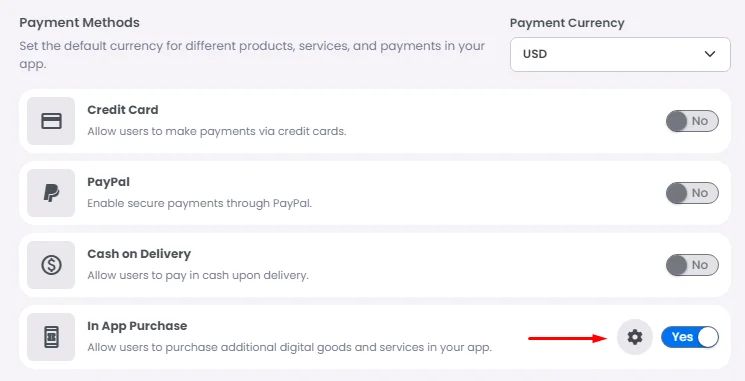
Task: Expand the currency list via chevron arrow
Action: [x=710, y=54]
